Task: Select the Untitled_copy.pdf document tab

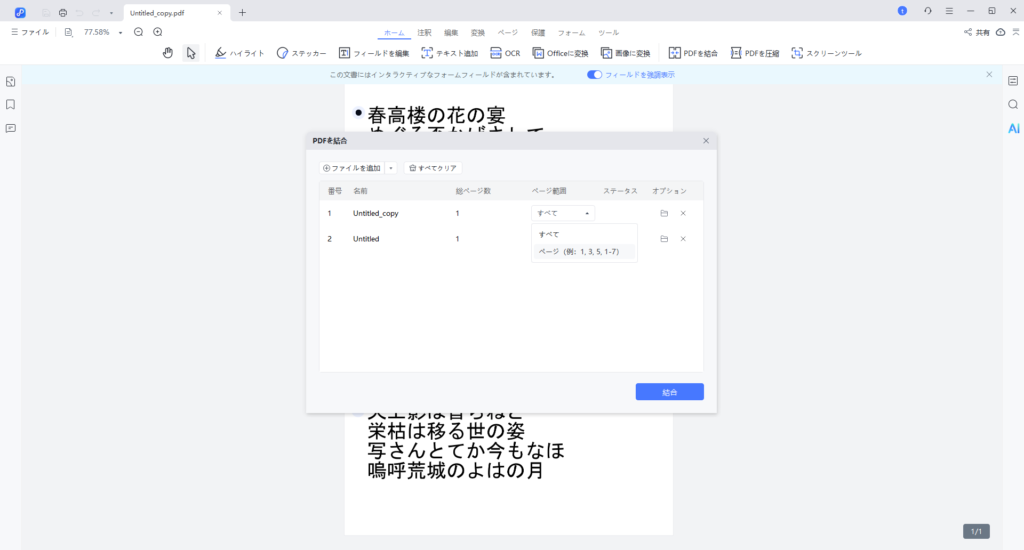Action: [176, 12]
